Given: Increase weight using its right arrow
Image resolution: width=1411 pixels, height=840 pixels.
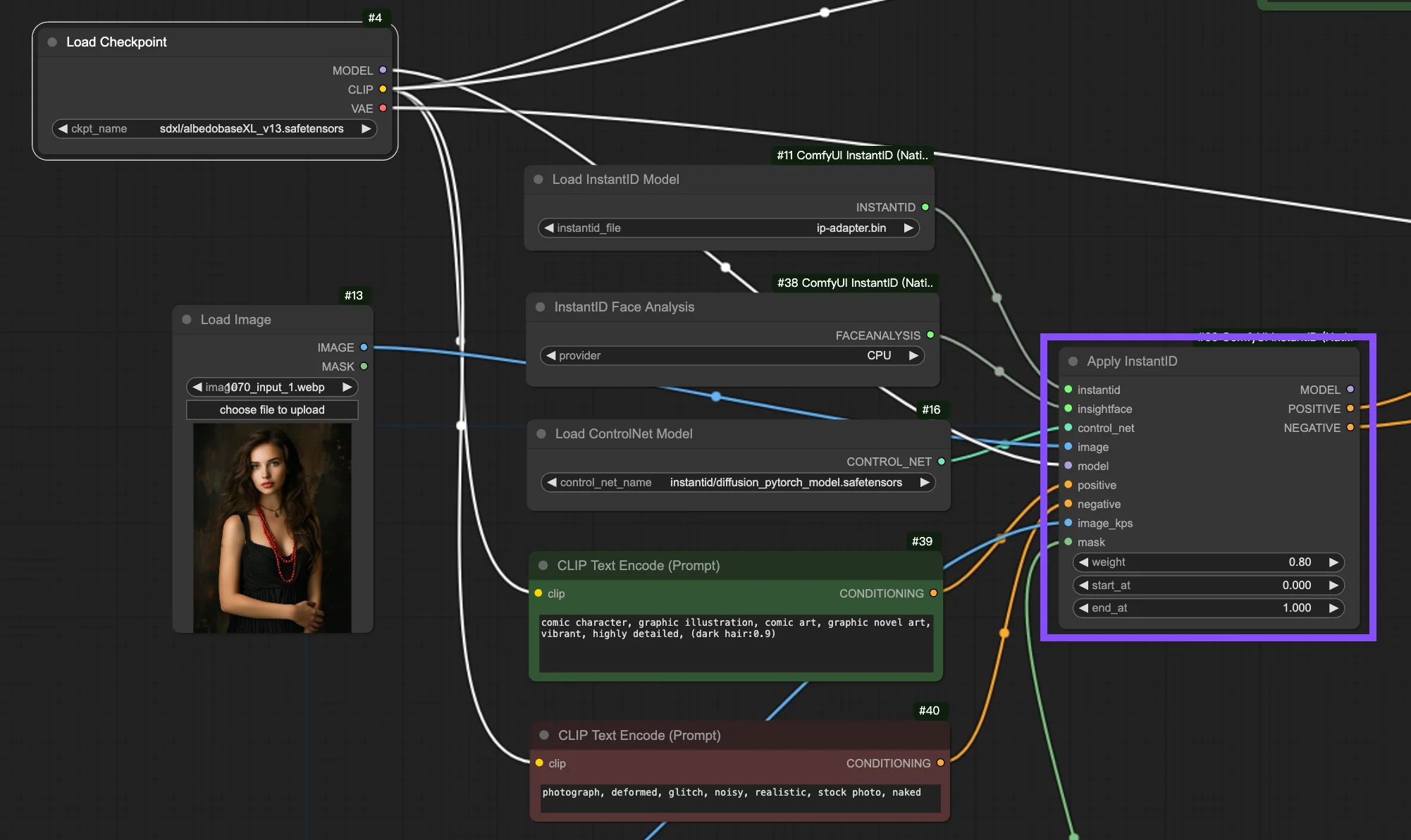Looking at the screenshot, I should pos(1334,562).
